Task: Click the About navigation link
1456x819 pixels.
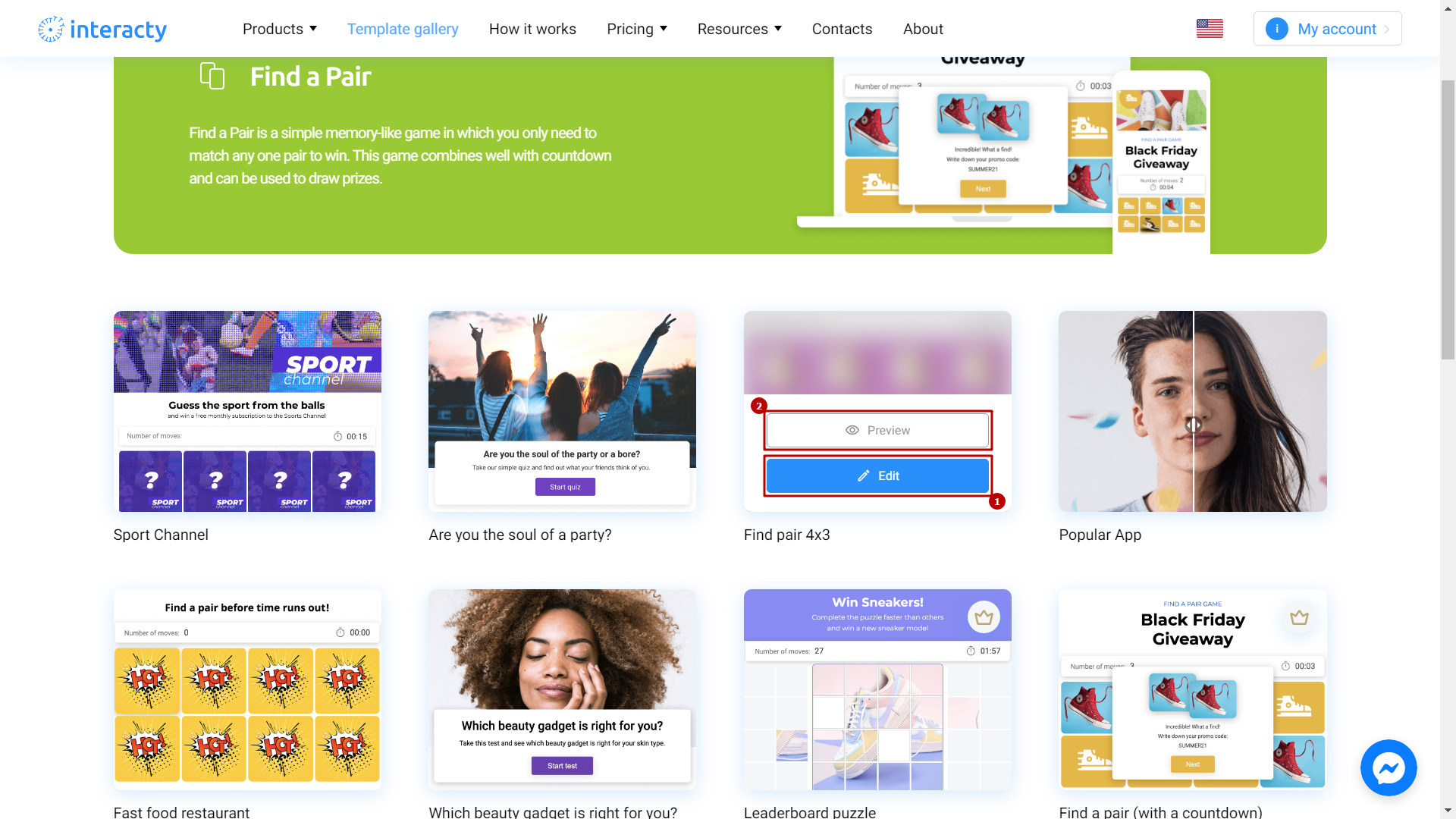Action: point(923,28)
